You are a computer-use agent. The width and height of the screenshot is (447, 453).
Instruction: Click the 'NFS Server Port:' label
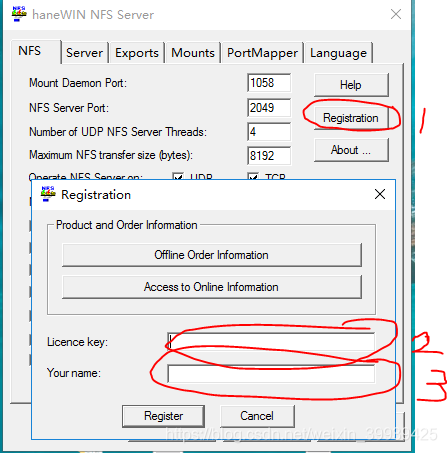(69, 108)
